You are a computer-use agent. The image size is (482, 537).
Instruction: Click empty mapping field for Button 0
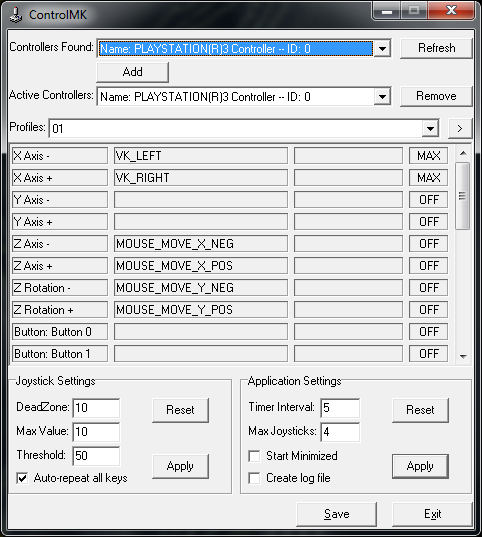(201, 332)
